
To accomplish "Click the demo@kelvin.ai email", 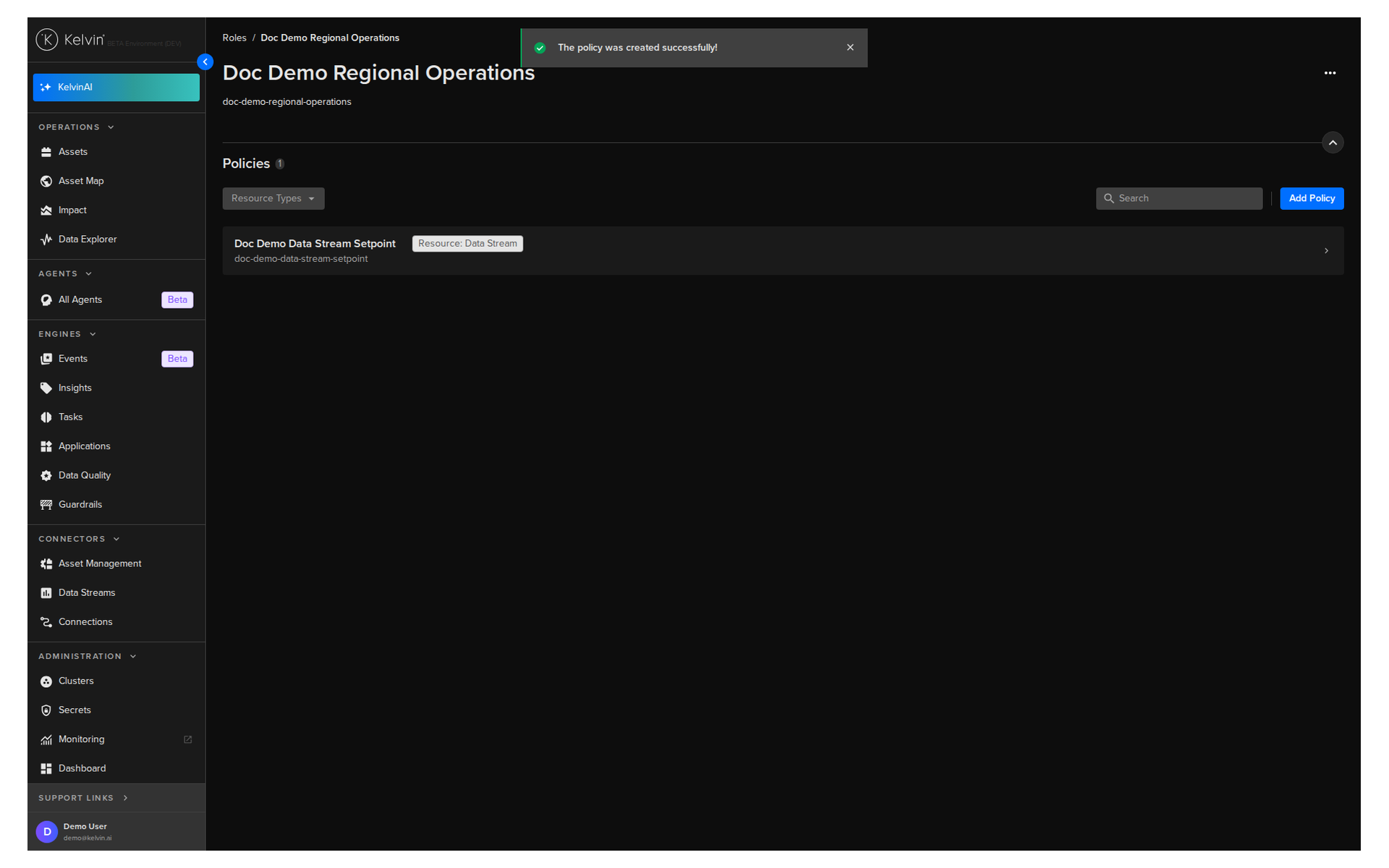I will tap(88, 838).
